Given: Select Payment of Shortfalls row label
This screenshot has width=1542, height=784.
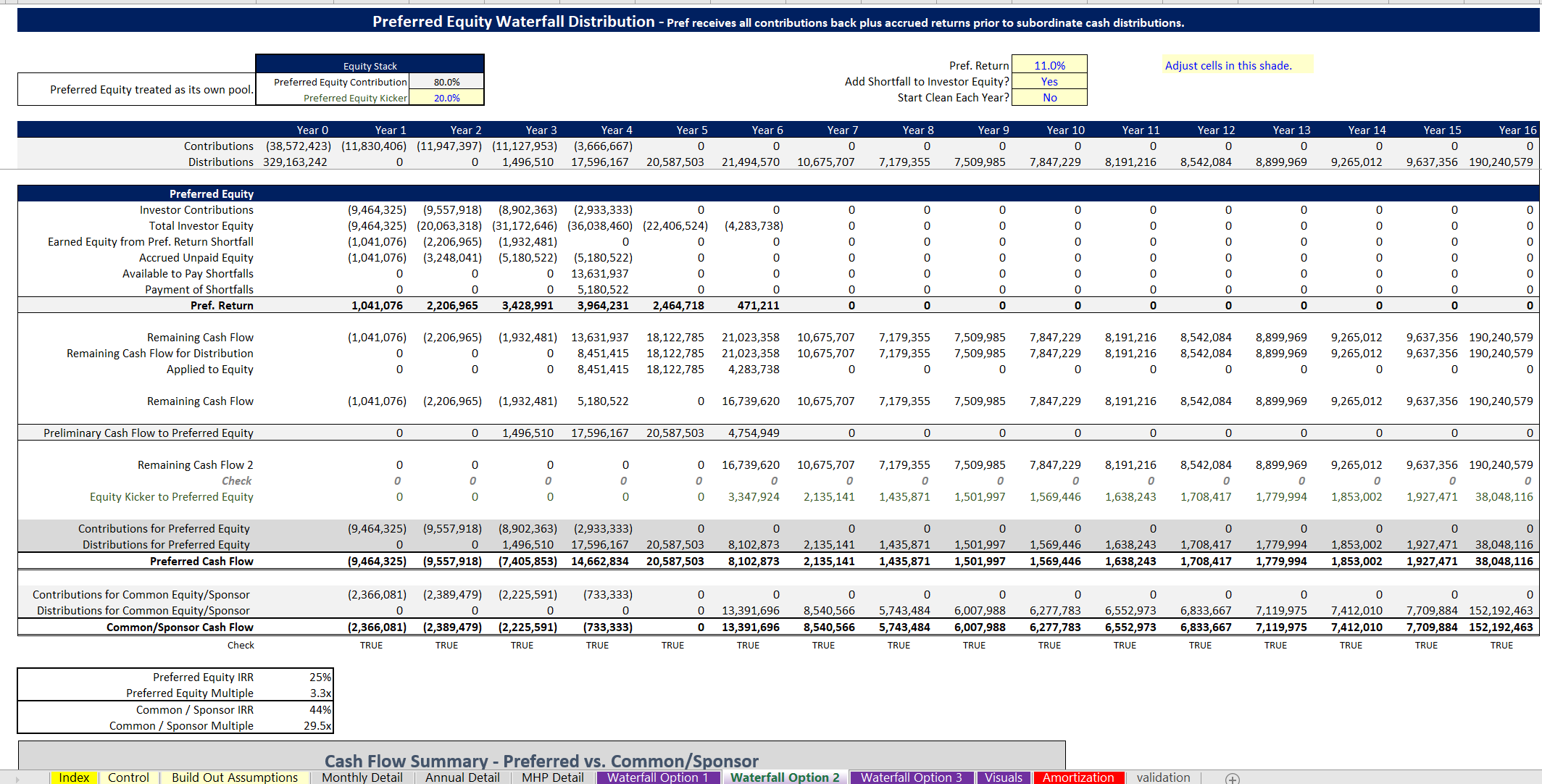Looking at the screenshot, I should point(199,289).
